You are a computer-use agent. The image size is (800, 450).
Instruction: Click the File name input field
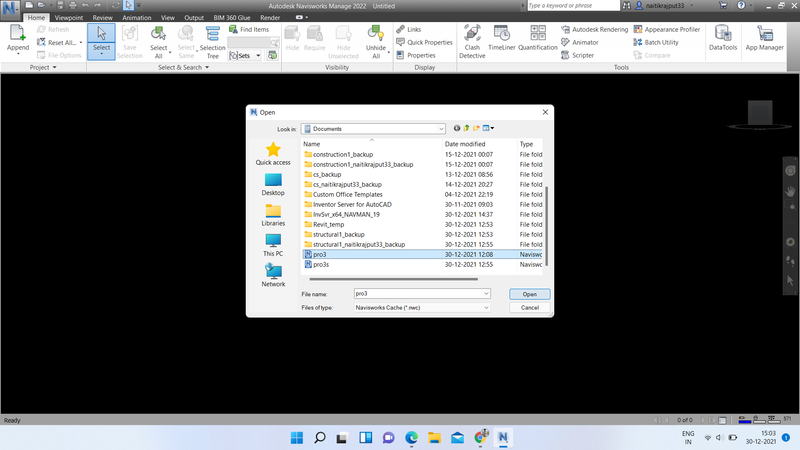click(x=418, y=294)
